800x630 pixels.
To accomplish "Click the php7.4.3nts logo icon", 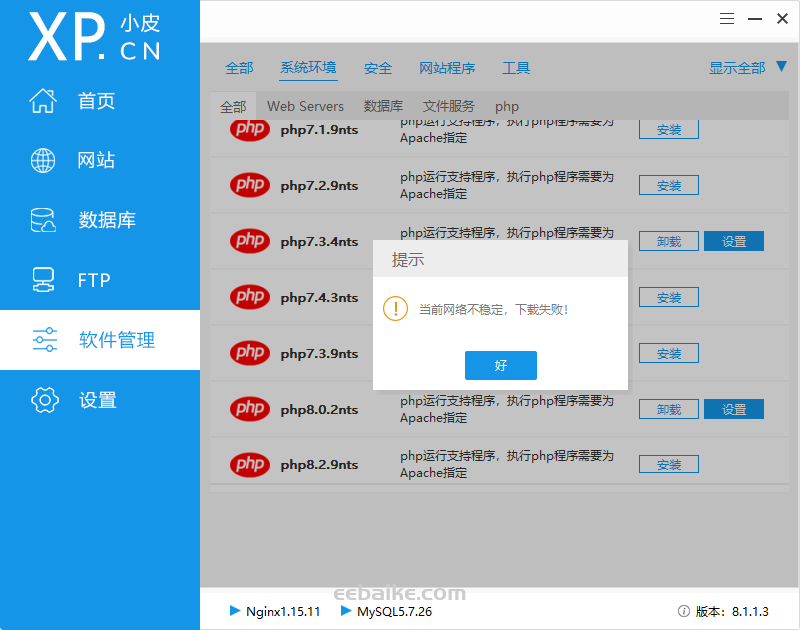I will pos(249,297).
